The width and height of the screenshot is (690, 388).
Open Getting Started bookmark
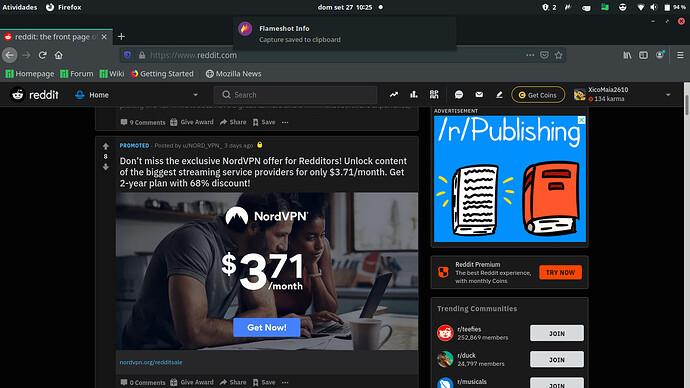coord(162,73)
